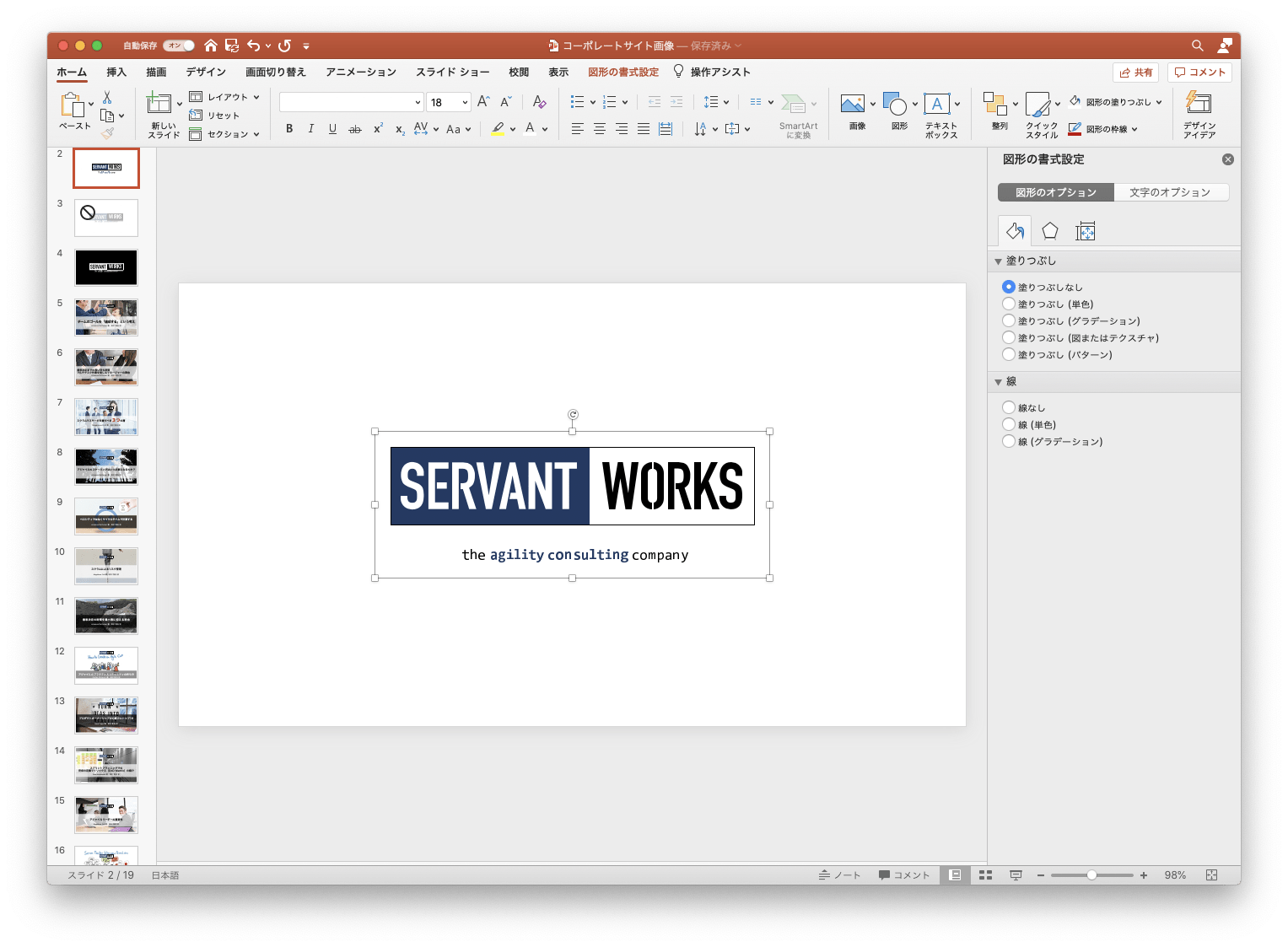Image resolution: width=1288 pixels, height=947 pixels.
Task: Open 図形の枠線 dropdown arrow
Action: [x=1134, y=129]
